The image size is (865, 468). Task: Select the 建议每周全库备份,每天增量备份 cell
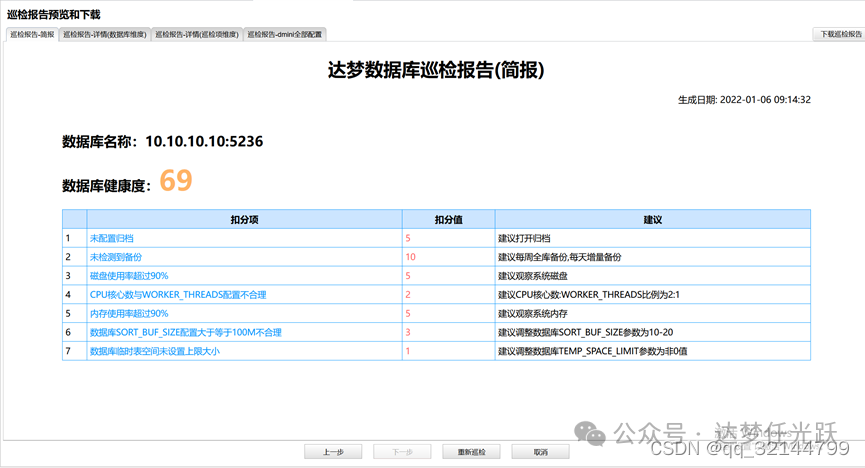pos(653,257)
